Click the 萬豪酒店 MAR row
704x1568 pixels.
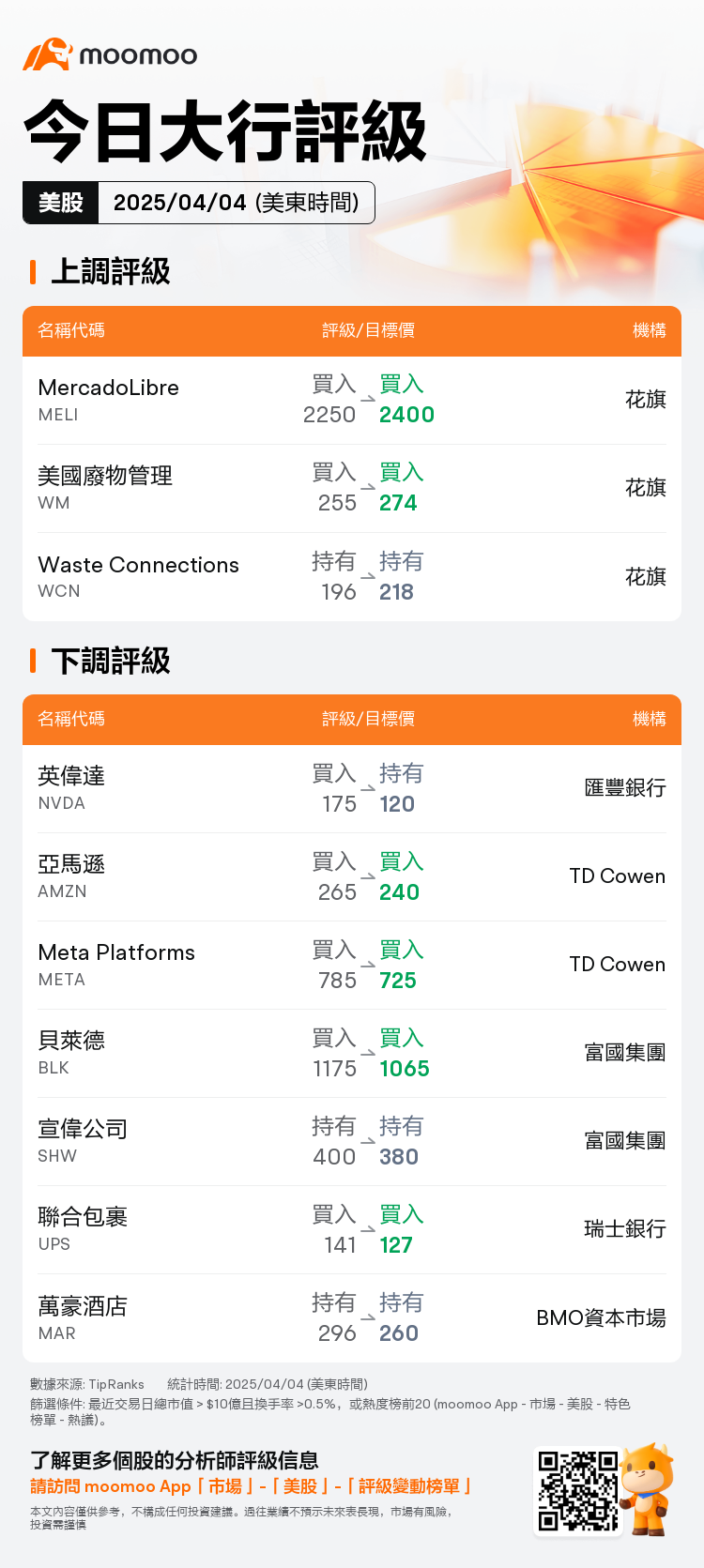pyautogui.click(x=352, y=1318)
